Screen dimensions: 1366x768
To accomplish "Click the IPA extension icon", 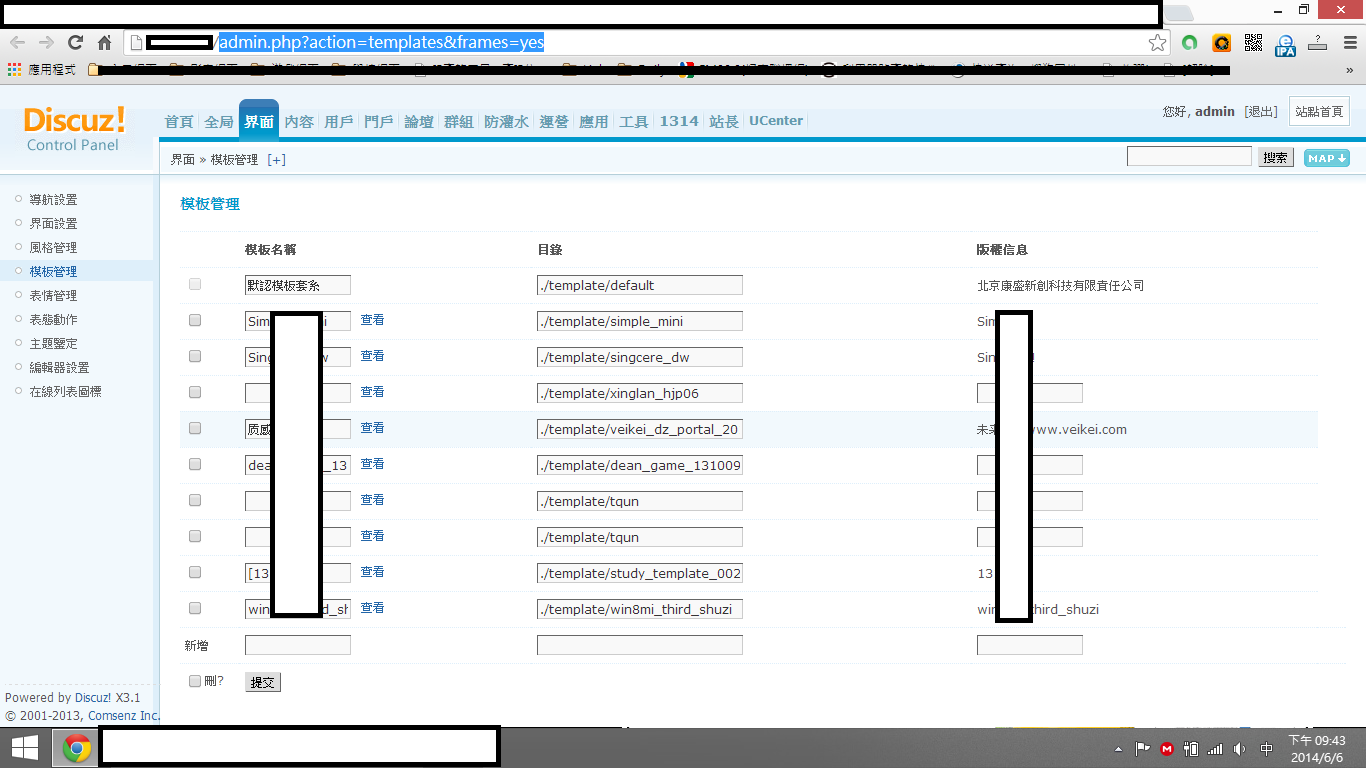I will [x=1285, y=43].
